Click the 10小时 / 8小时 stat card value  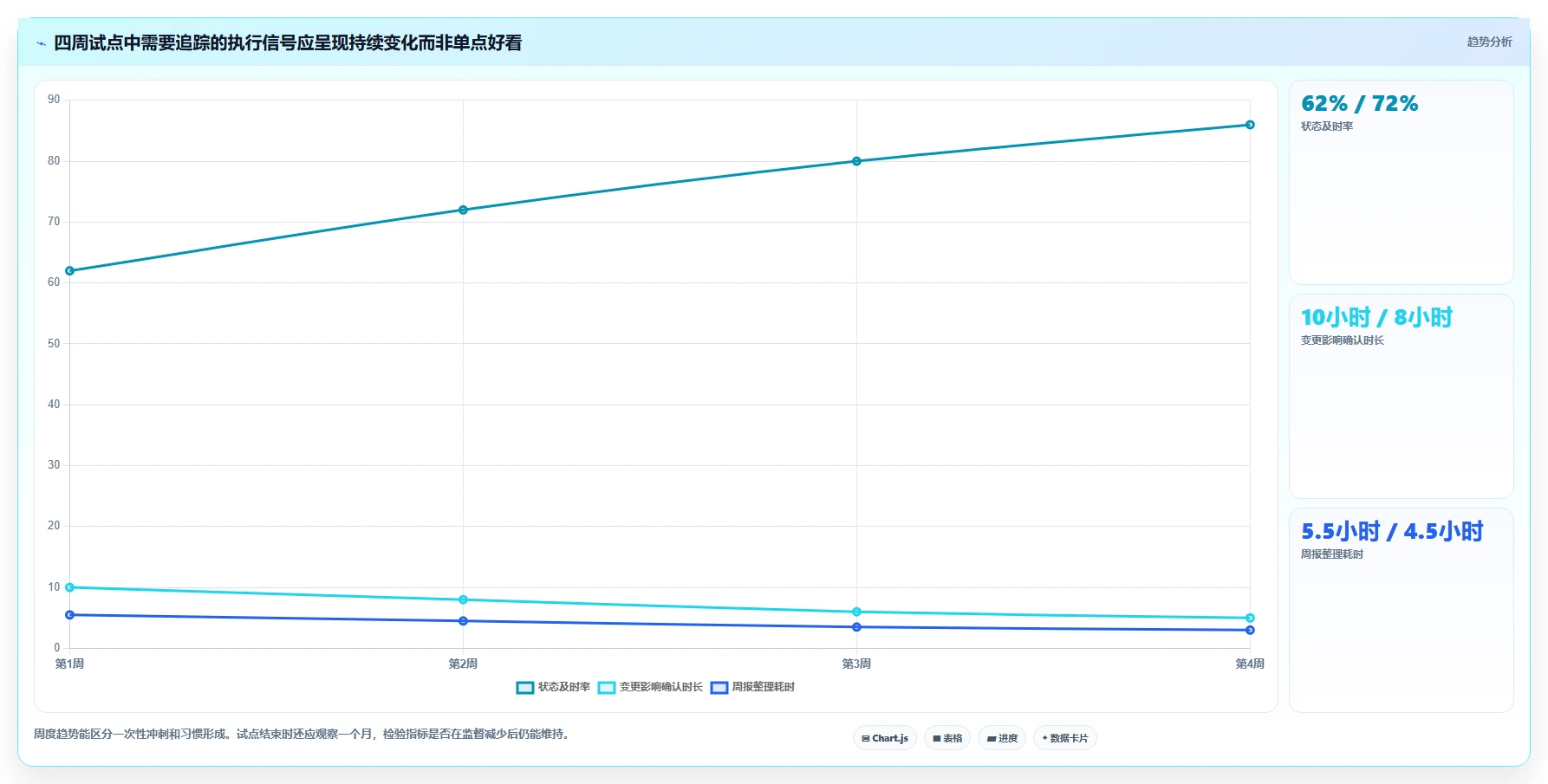(1376, 318)
